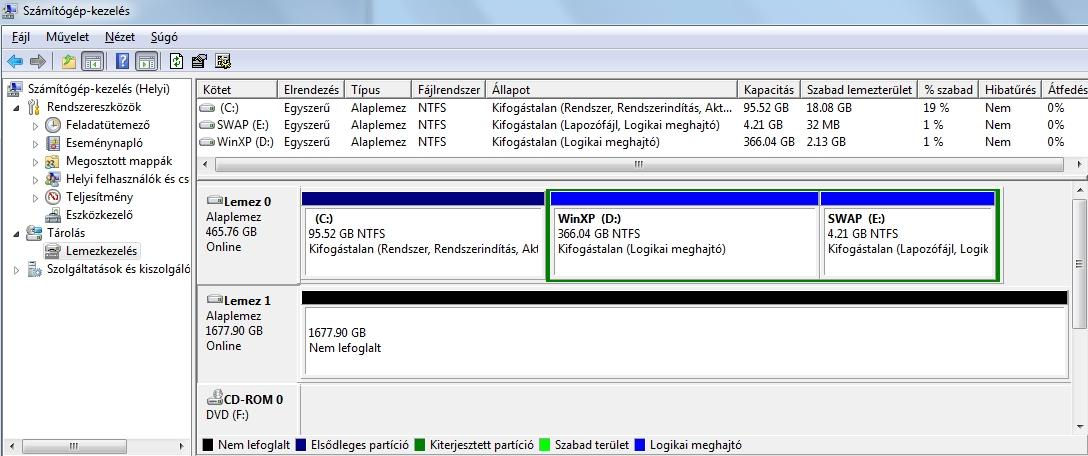The image size is (1088, 456).
Task: Click the Eszközkezelő icon
Action: pyautogui.click(x=53, y=215)
